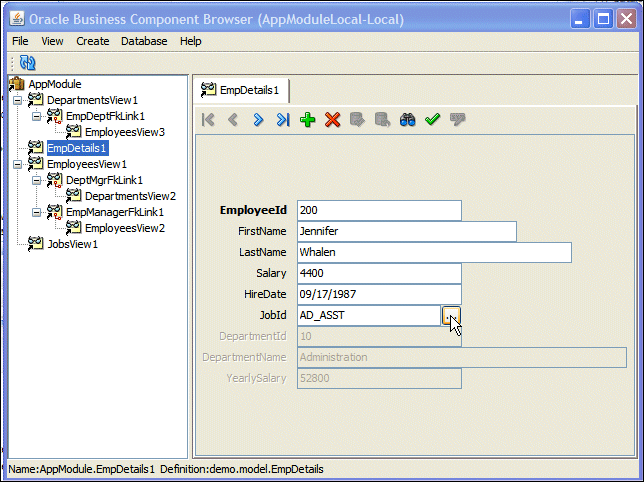
Task: Go to first record navigation icon
Action: (208, 119)
